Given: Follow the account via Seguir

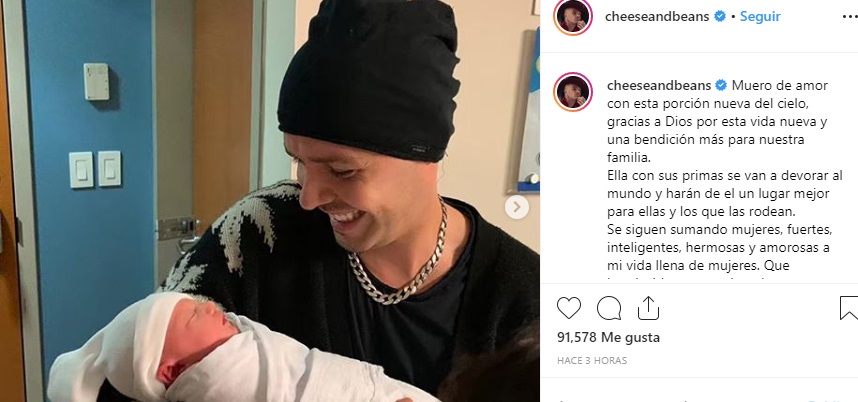Looking at the screenshot, I should (x=760, y=16).
